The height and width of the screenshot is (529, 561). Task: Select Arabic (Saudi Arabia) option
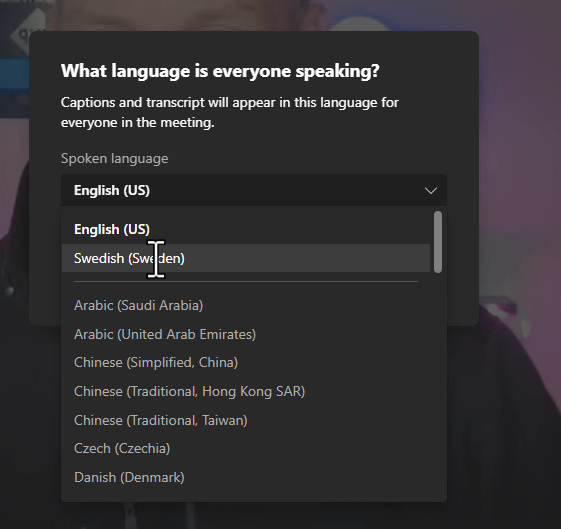pos(246,305)
